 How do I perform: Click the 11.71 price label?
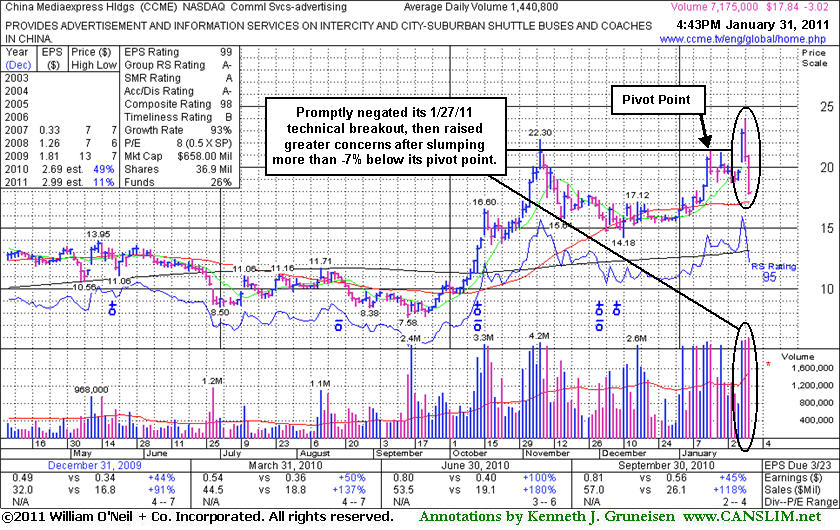pyautogui.click(x=321, y=262)
